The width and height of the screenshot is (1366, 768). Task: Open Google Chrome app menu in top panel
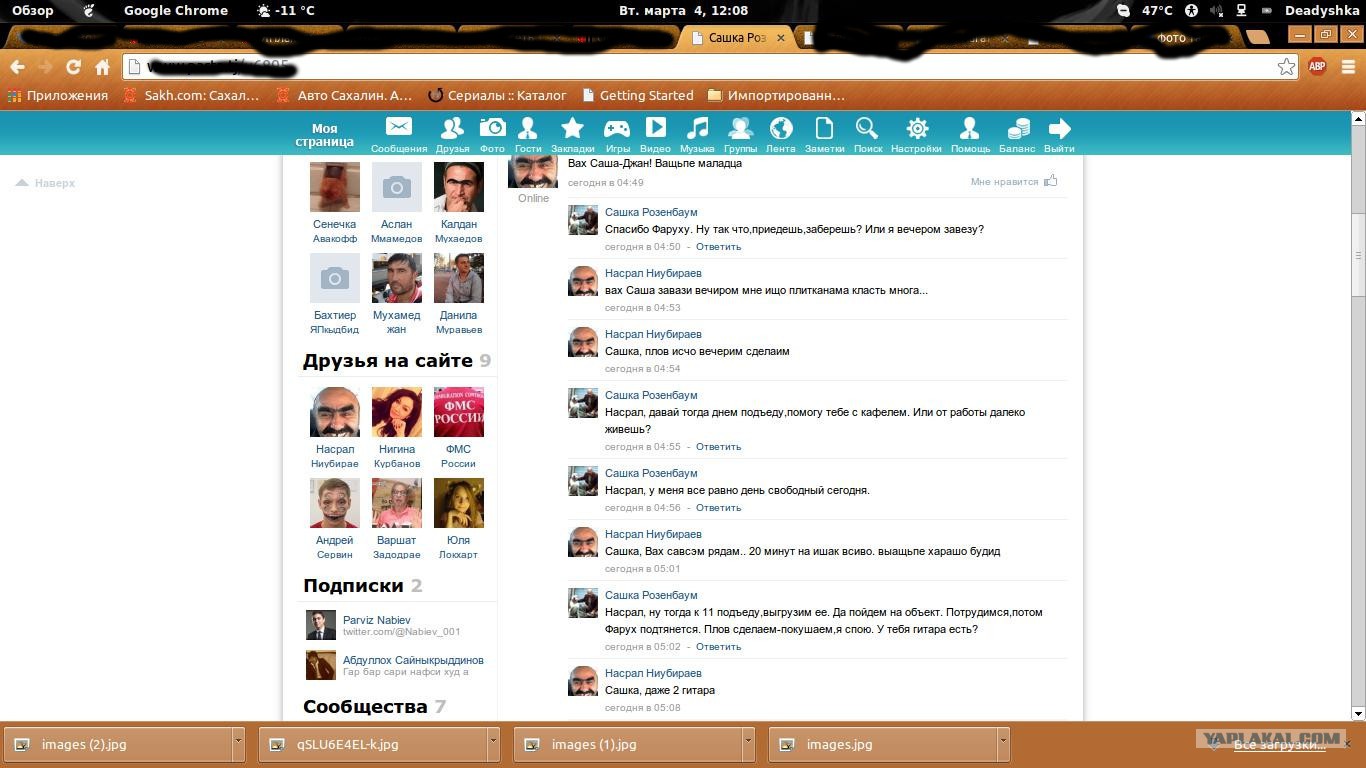pos(176,11)
